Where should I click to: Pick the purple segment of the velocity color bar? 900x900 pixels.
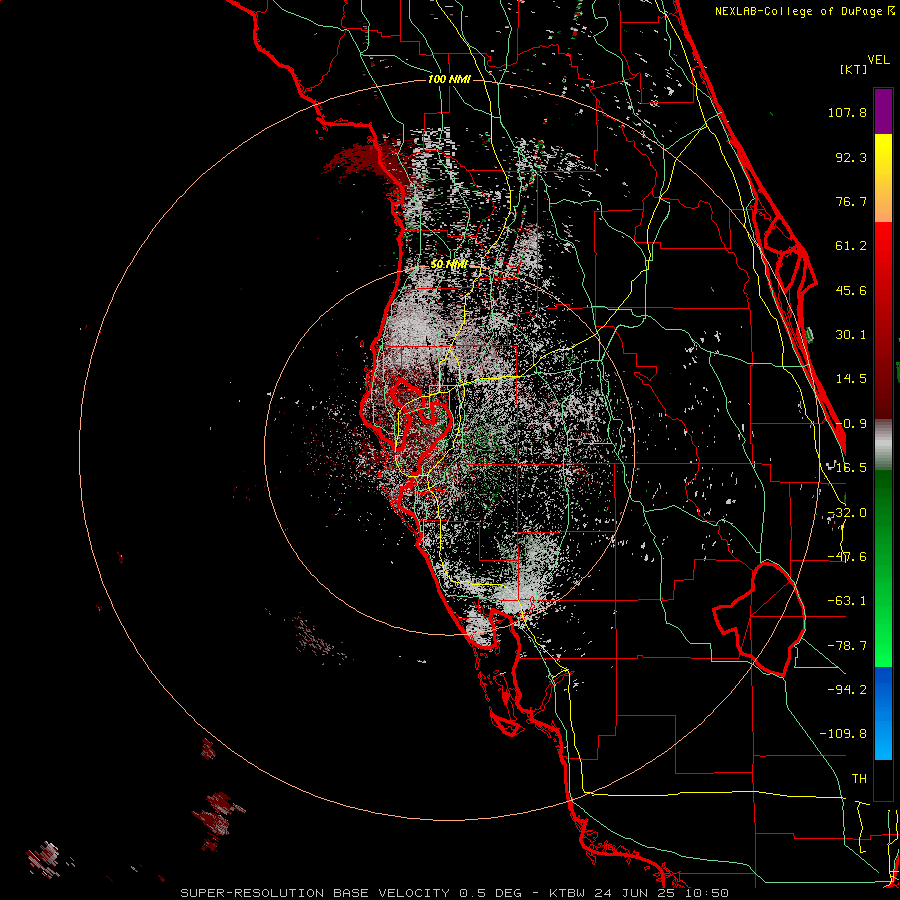coord(883,111)
